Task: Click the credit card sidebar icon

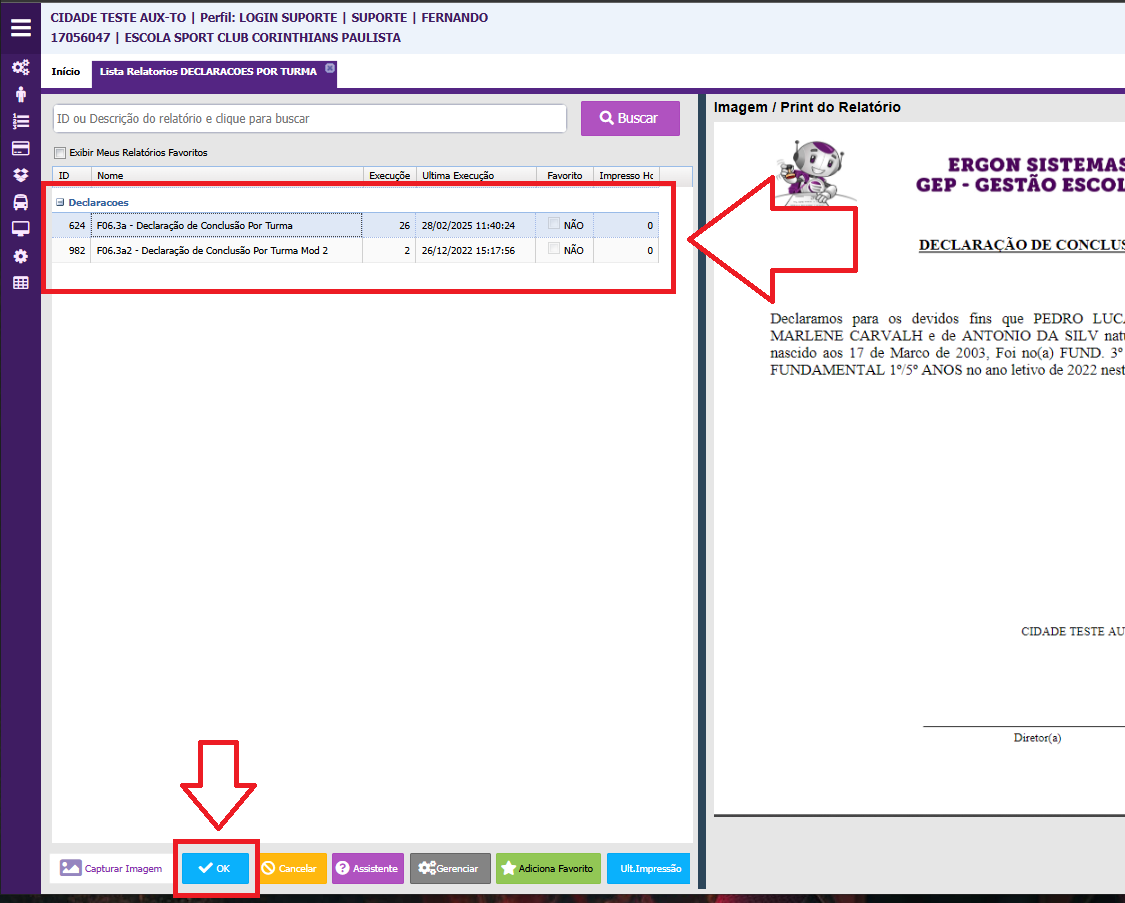Action: 20,149
